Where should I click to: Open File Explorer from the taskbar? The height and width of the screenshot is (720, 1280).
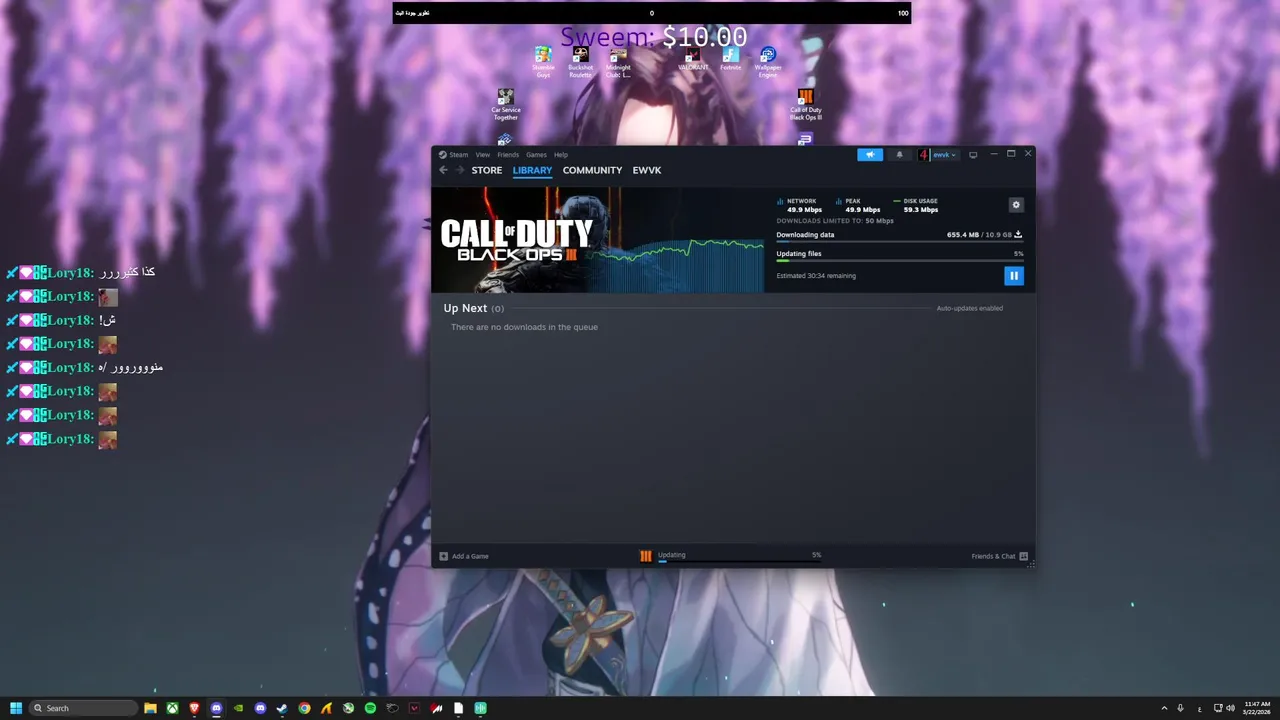click(150, 708)
